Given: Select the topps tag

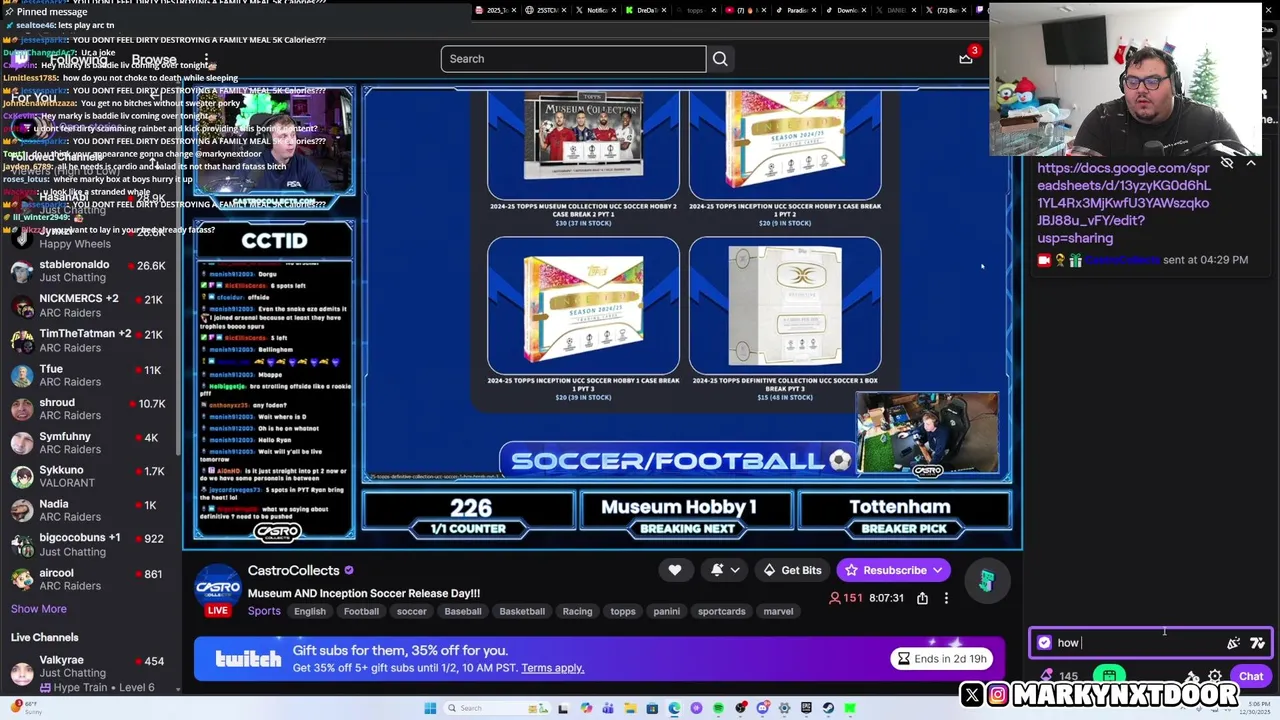Looking at the screenshot, I should click(x=623, y=611).
